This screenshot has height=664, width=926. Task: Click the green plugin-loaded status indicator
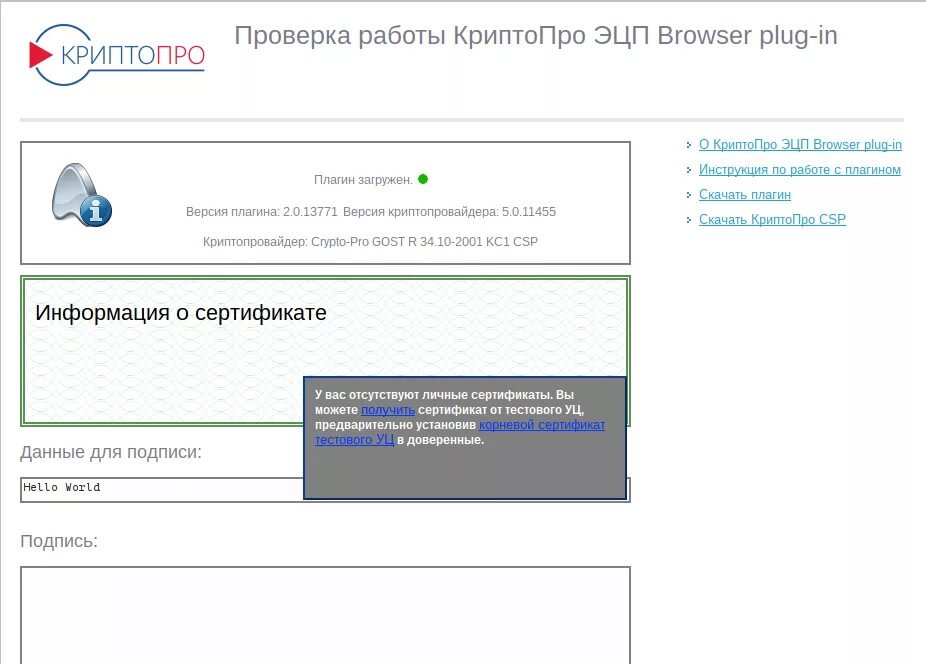tap(423, 179)
